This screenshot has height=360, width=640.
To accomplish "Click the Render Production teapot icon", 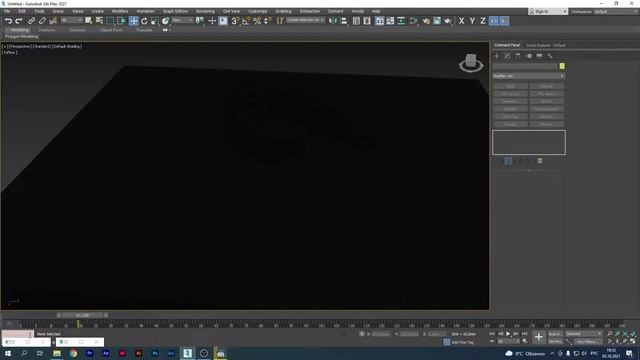I will pyautogui.click(x=448, y=21).
